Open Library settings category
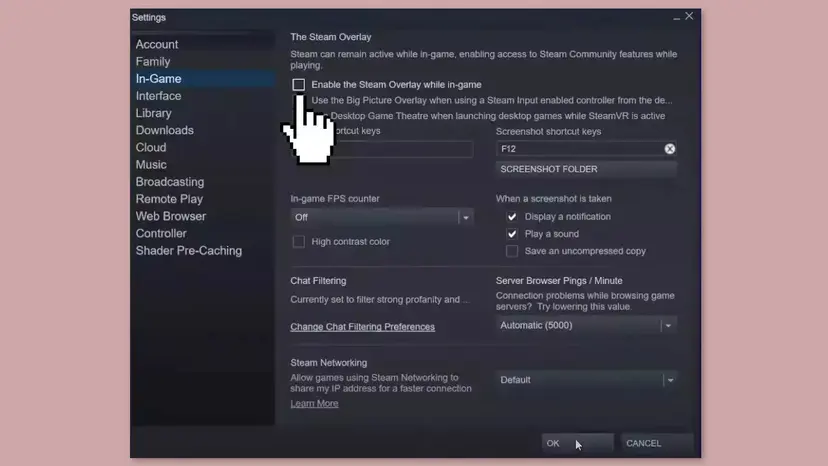Viewport: 828px width, 466px height. [153, 113]
